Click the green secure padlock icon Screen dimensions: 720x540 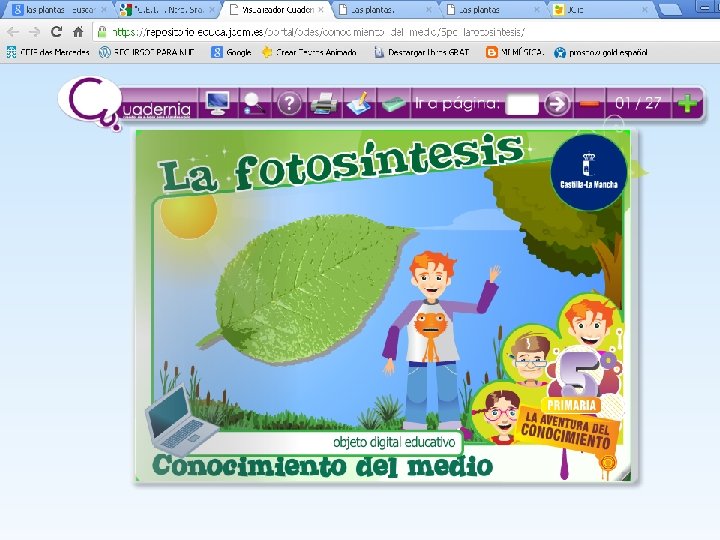(102, 32)
